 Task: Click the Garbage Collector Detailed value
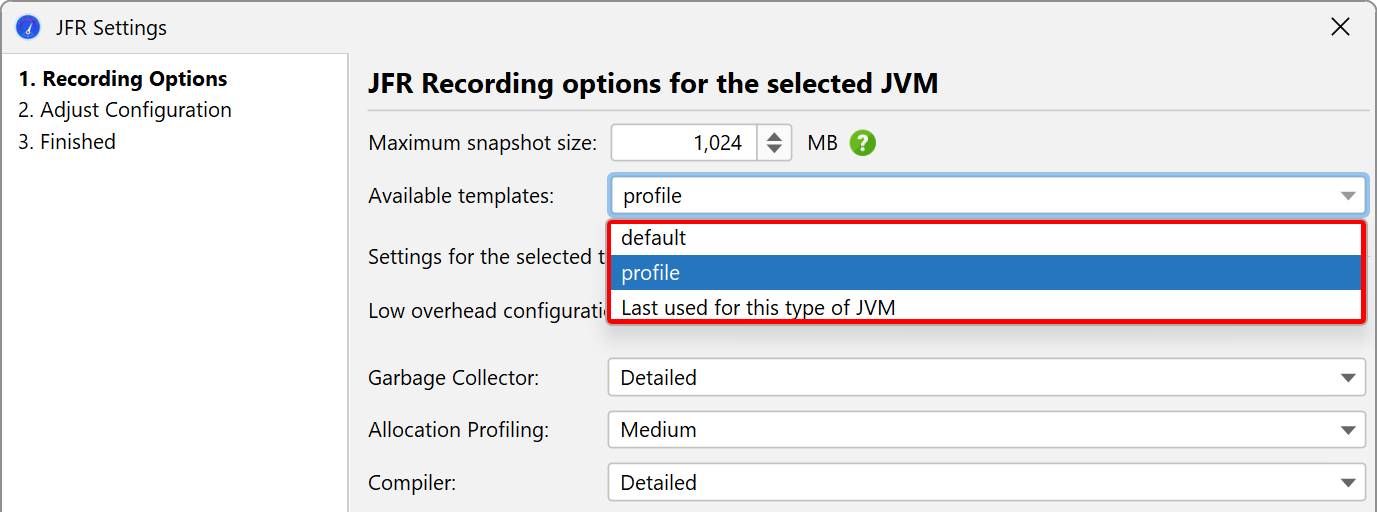[x=659, y=378]
